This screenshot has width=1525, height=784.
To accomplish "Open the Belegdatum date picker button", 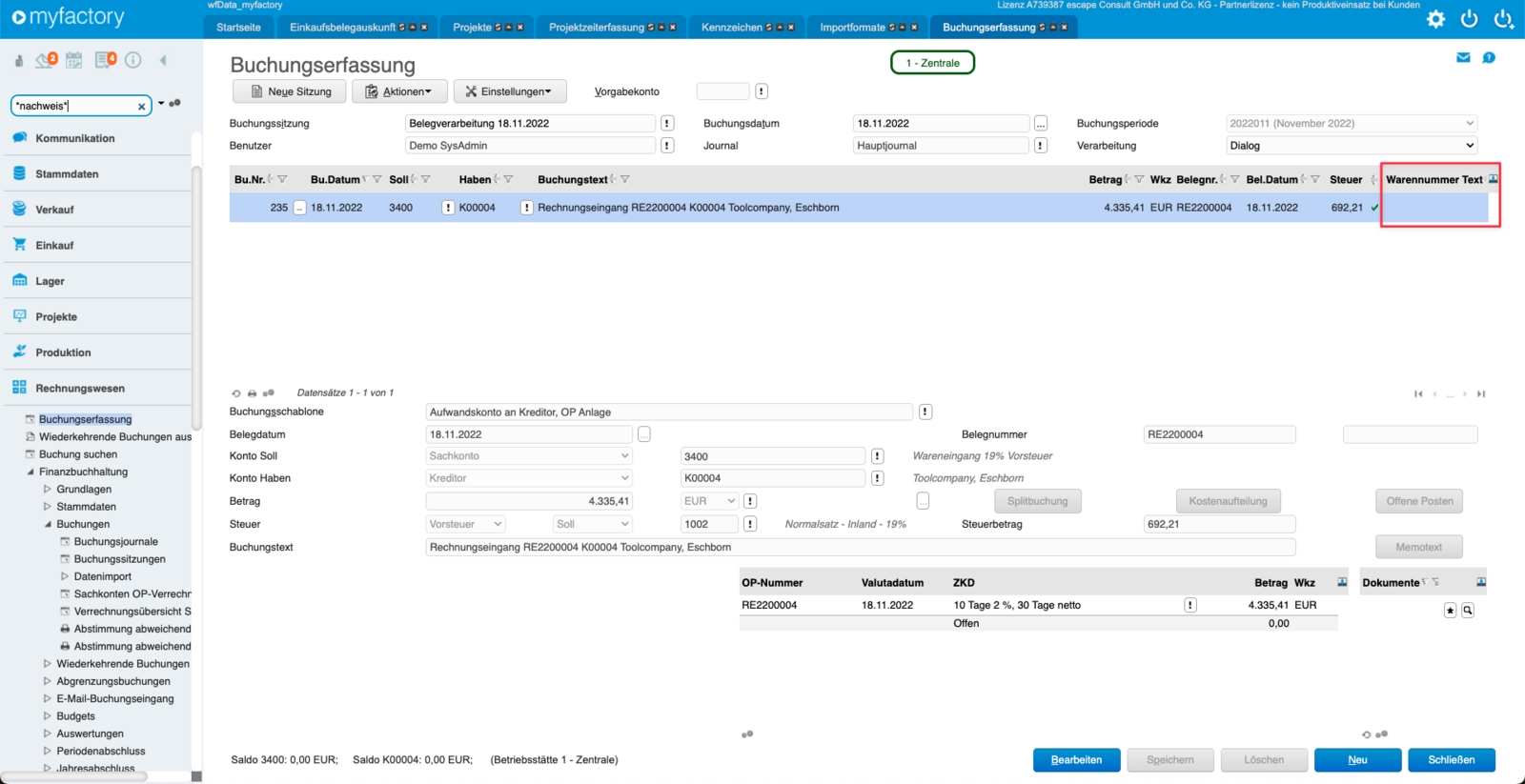I will point(644,434).
